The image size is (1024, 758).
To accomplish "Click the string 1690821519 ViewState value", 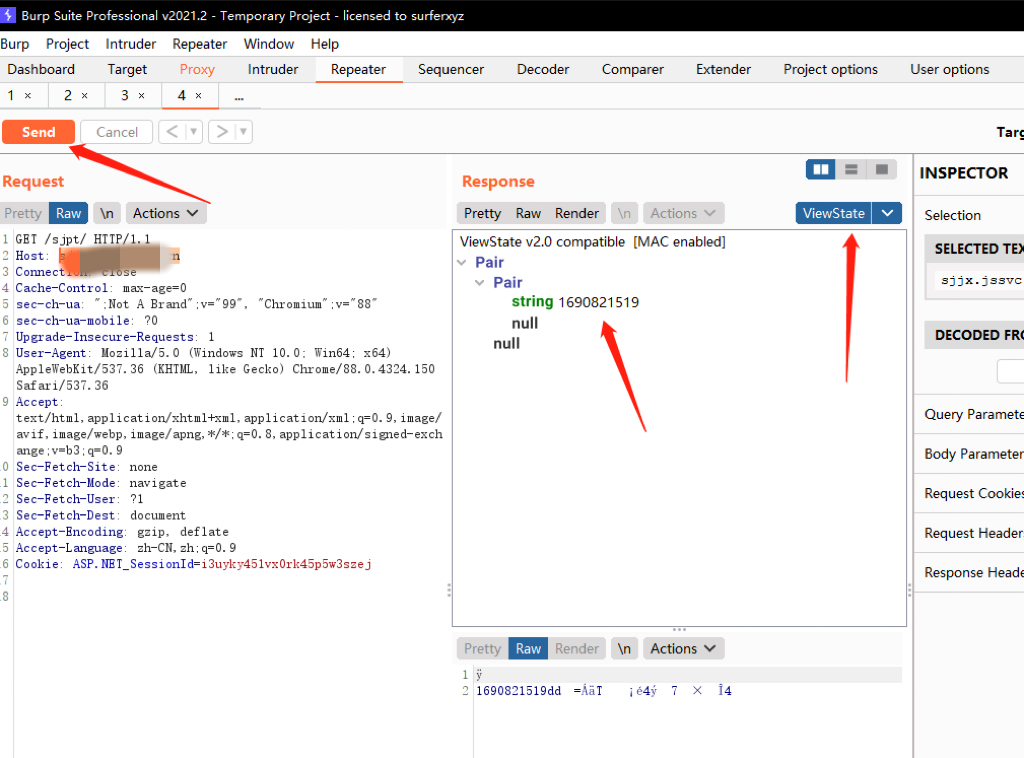I will [575, 302].
